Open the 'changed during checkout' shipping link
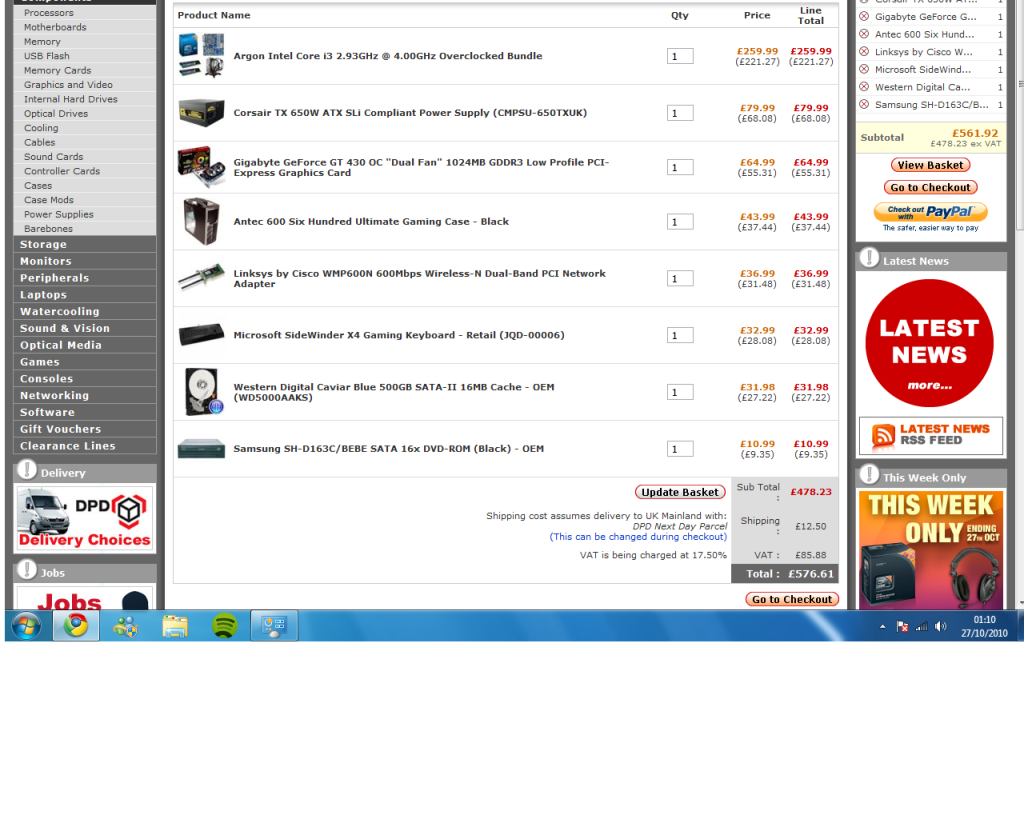The image size is (1024, 819). pyautogui.click(x=638, y=537)
